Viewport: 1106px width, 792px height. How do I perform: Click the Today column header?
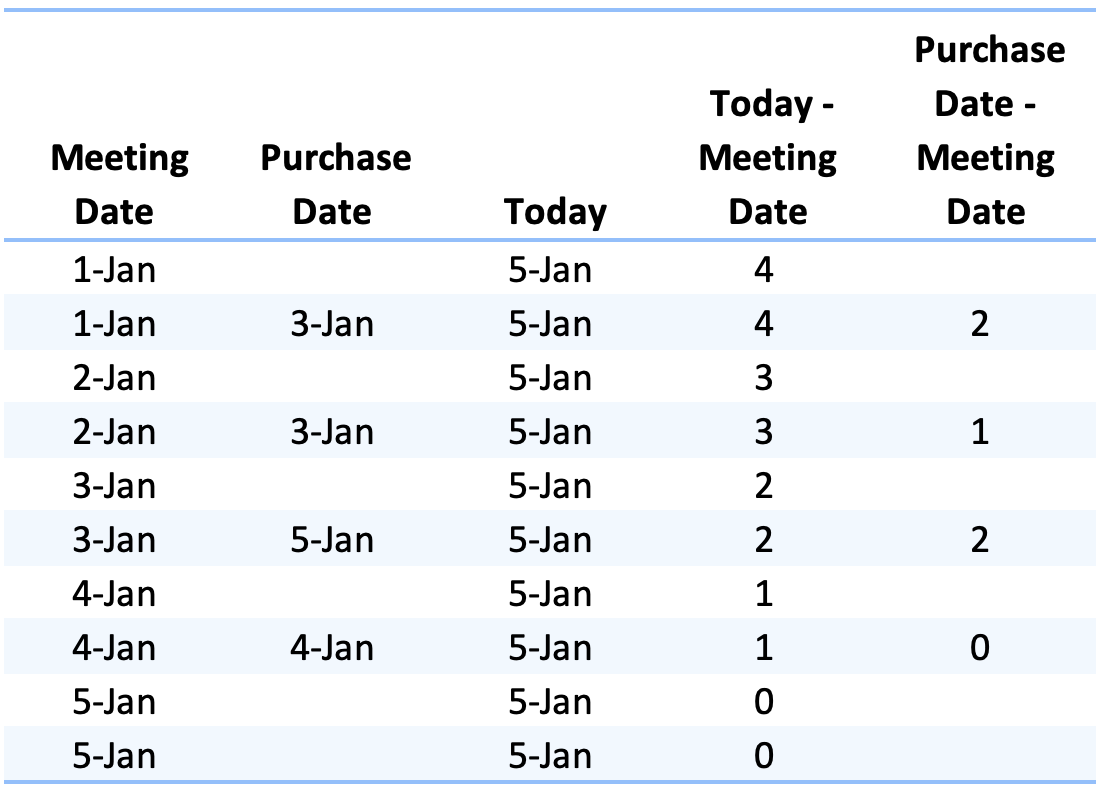click(555, 212)
